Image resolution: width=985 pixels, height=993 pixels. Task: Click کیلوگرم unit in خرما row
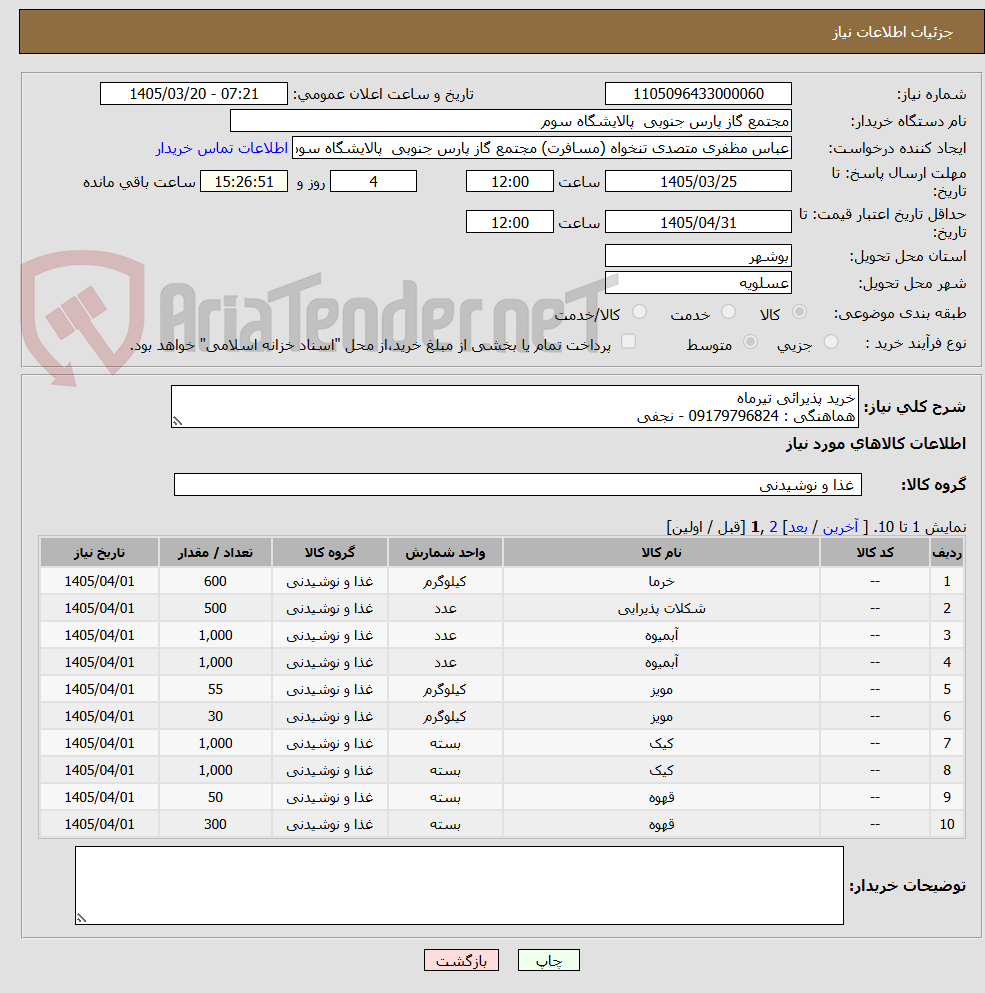click(445, 581)
